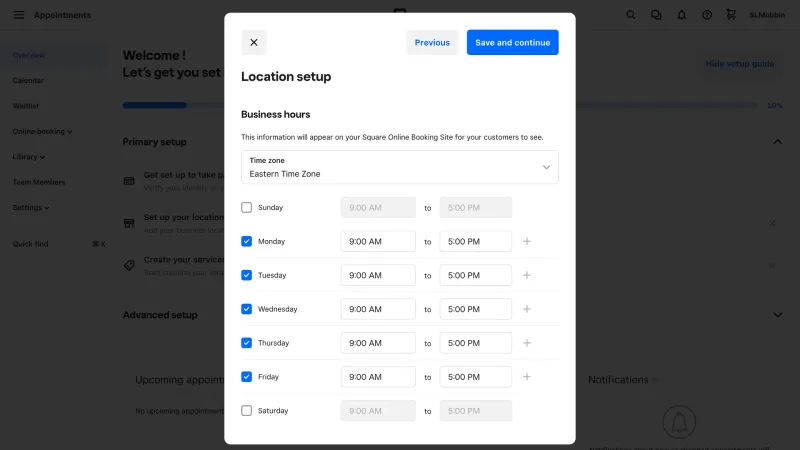The image size is (800, 450).
Task: Expand Library in the sidebar
Action: (x=29, y=157)
